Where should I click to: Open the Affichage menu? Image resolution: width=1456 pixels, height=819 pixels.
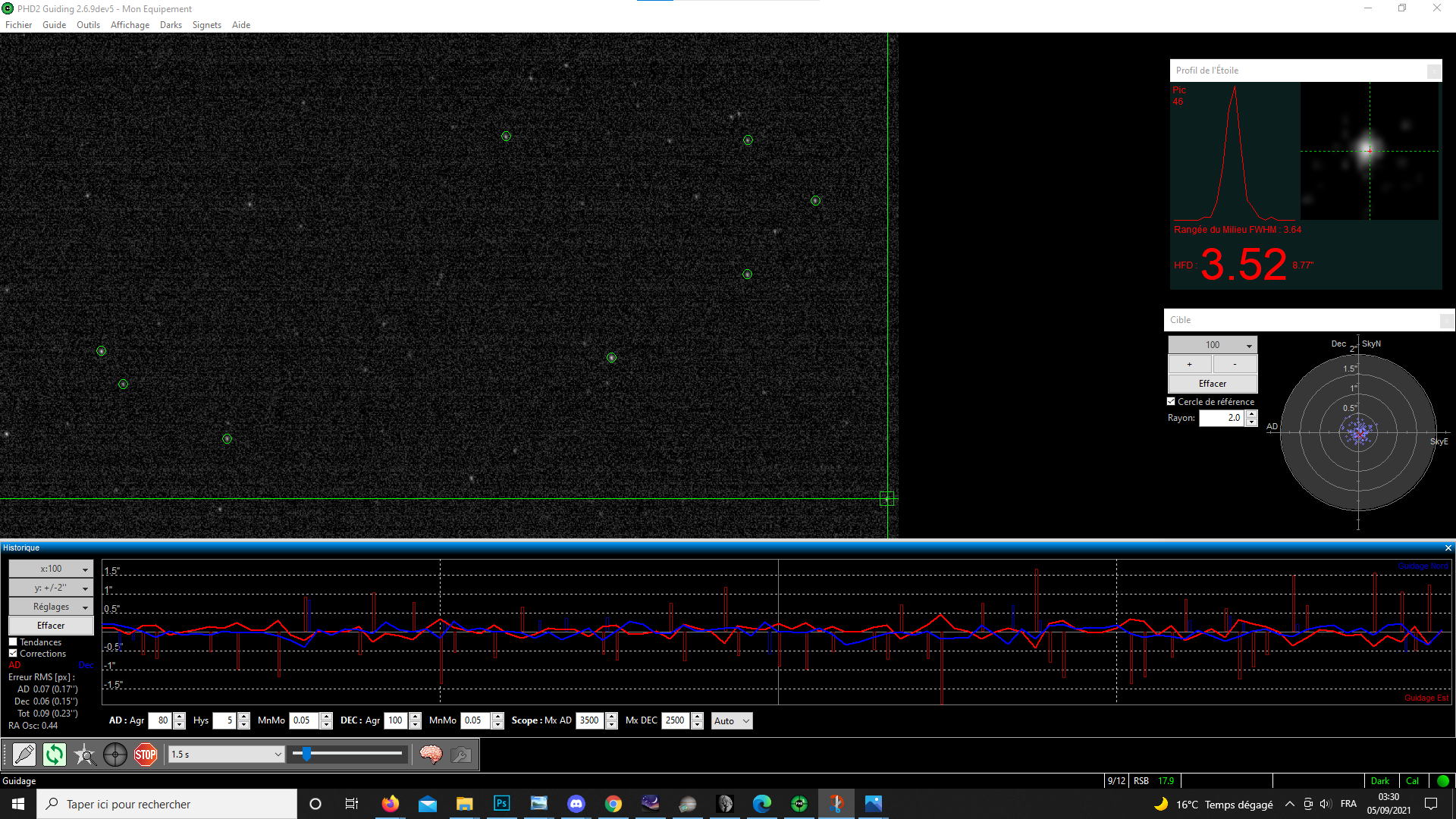130,25
